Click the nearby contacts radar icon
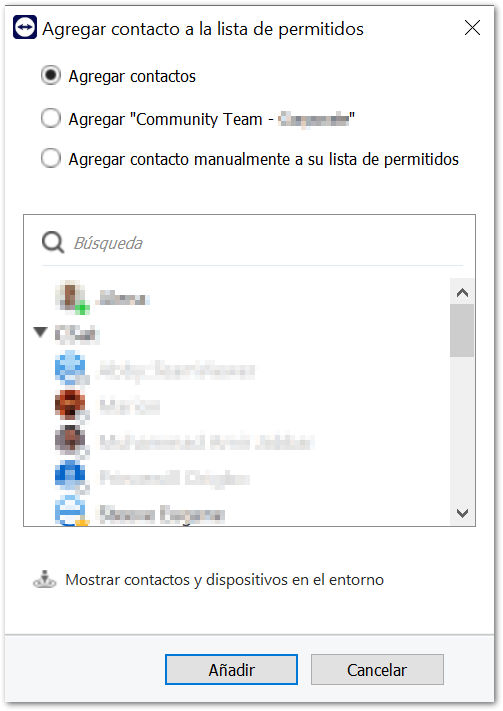503x711 pixels. pos(44,579)
